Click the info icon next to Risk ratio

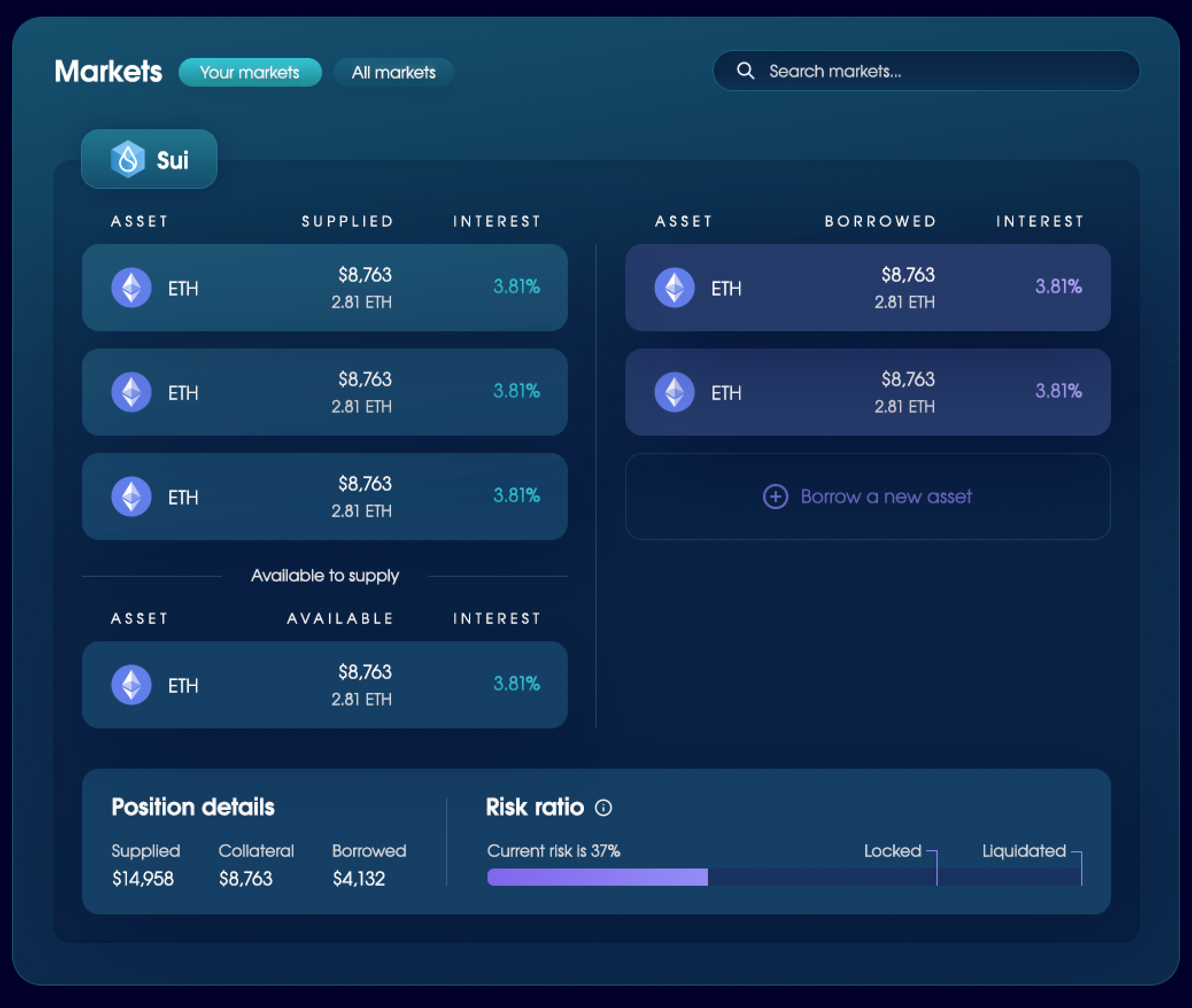[x=603, y=808]
